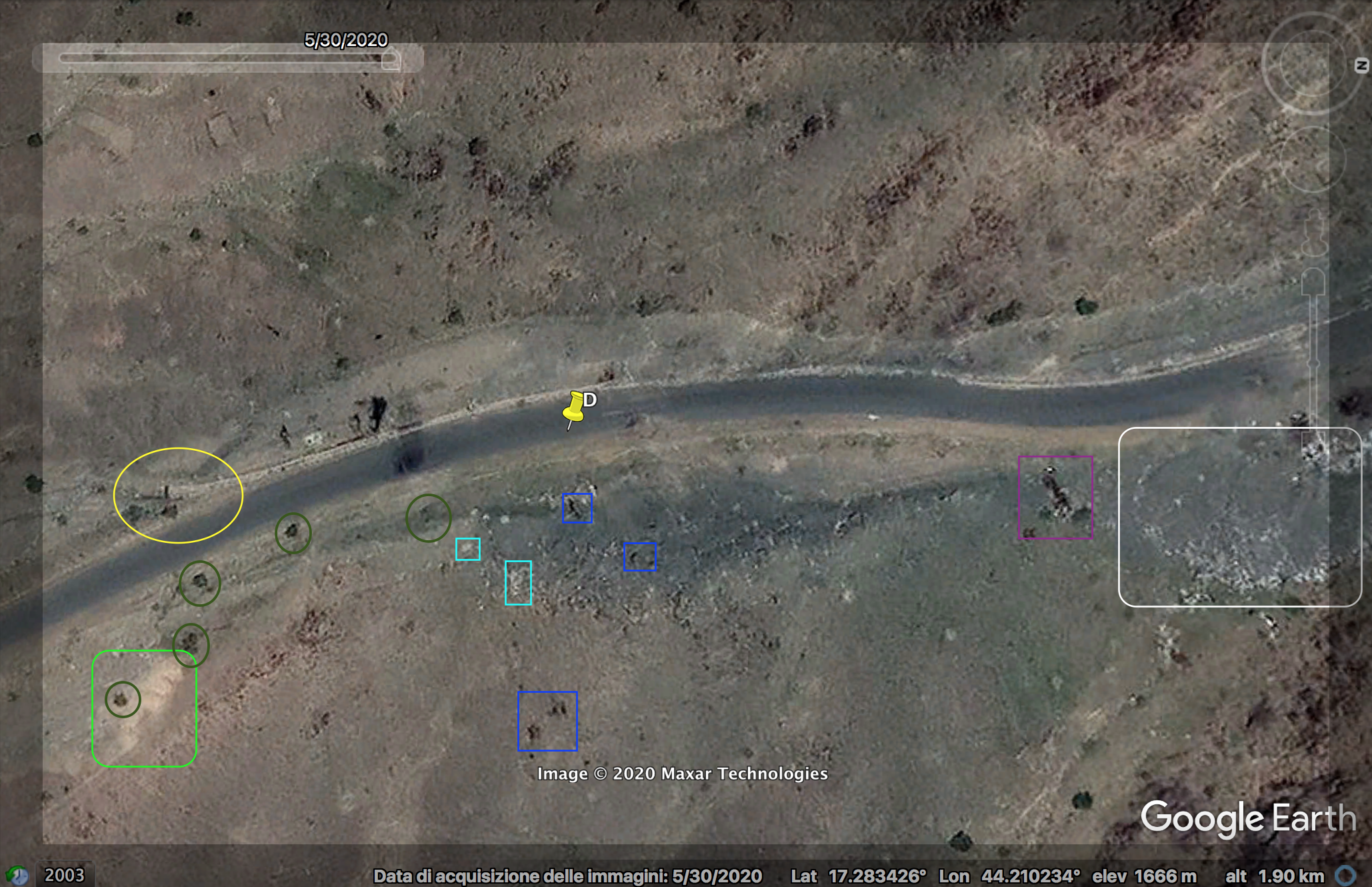Click the move joystick circle control
1372x887 pixels.
point(1313,160)
